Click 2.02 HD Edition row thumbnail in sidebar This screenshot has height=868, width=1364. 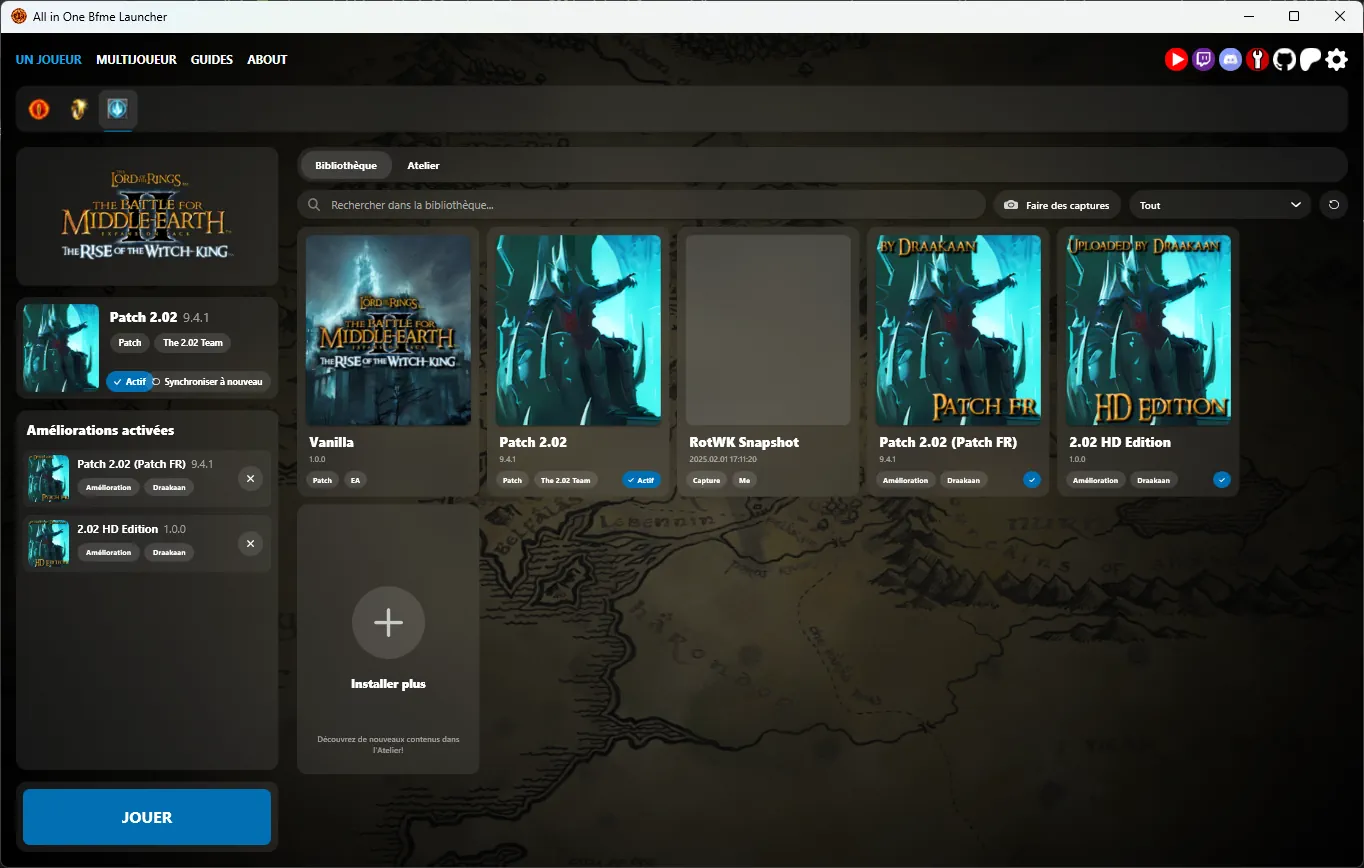(49, 544)
